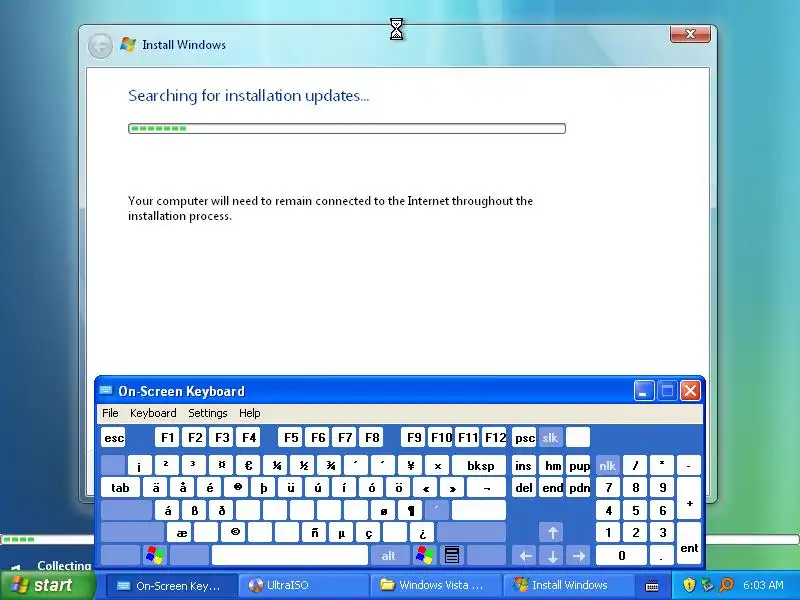
Task: Open the File menu in On-Screen Keyboard
Action: point(110,413)
